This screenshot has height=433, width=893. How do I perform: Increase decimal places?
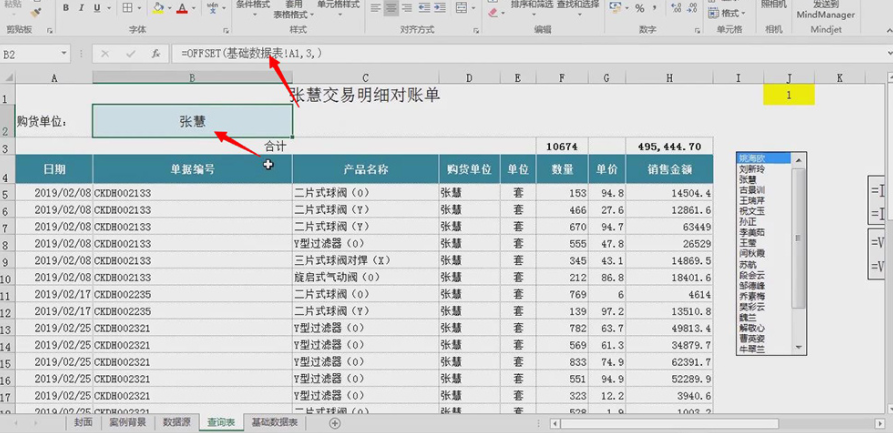(x=676, y=8)
